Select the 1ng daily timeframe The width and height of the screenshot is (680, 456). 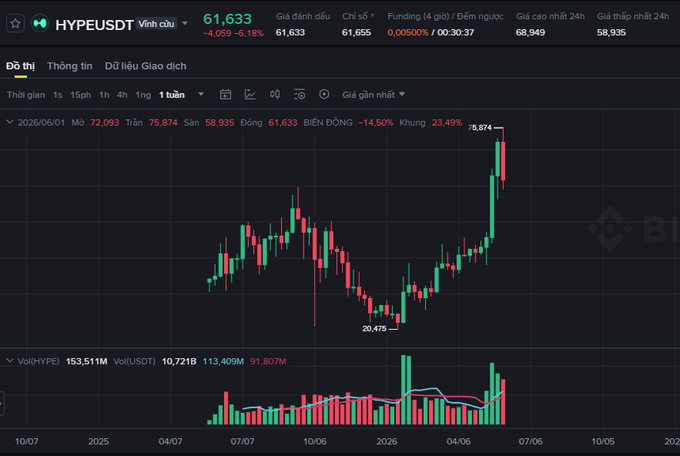pos(143,95)
